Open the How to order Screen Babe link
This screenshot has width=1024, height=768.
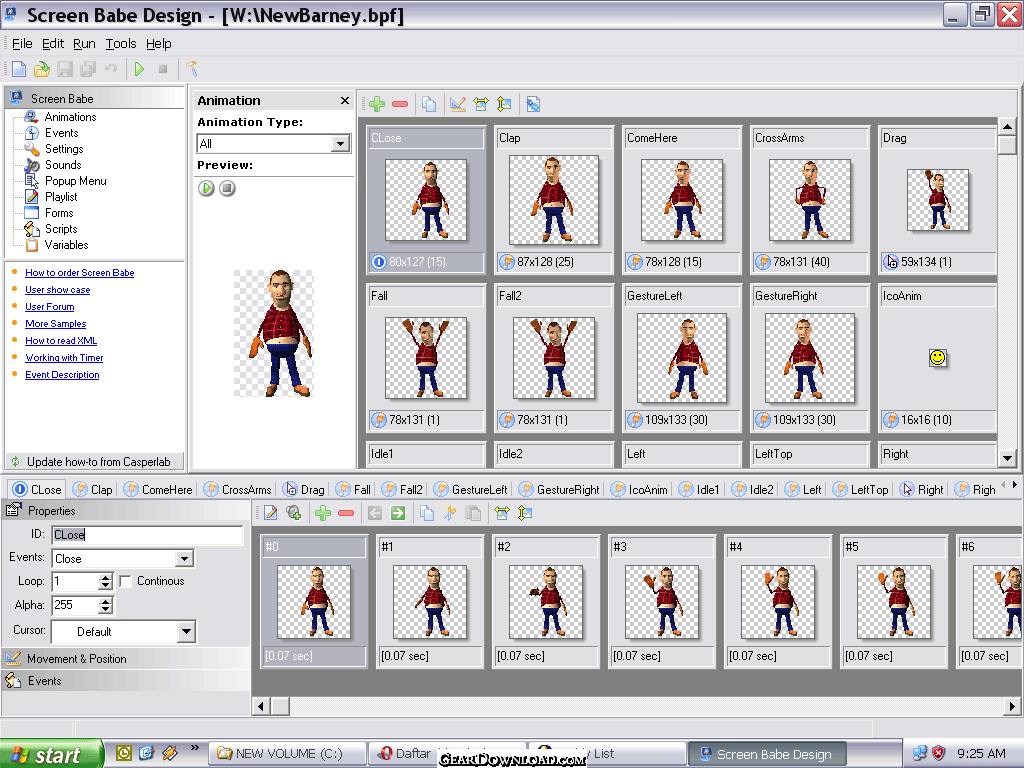click(x=79, y=273)
